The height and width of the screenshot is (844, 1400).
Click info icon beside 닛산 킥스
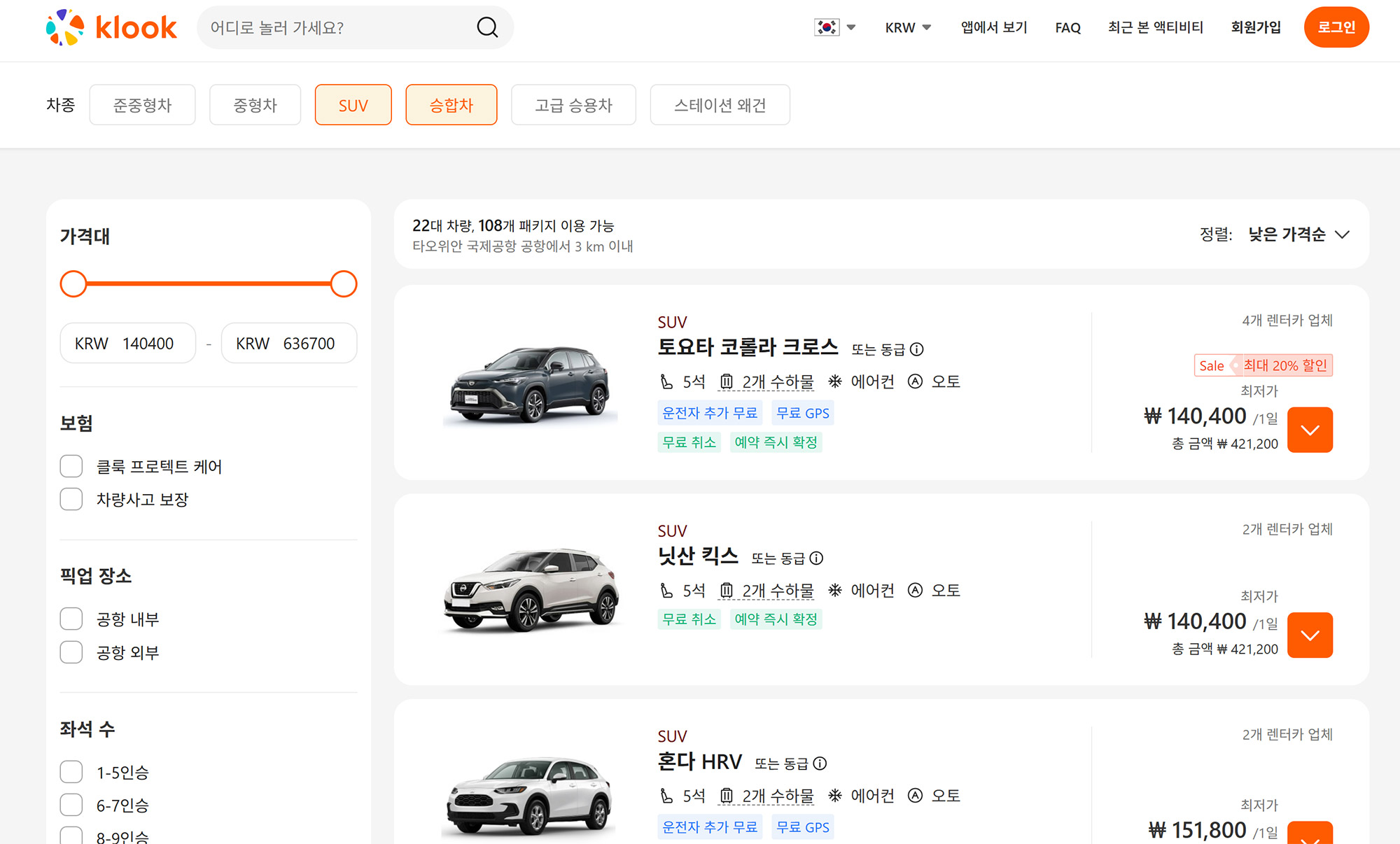[x=816, y=558]
